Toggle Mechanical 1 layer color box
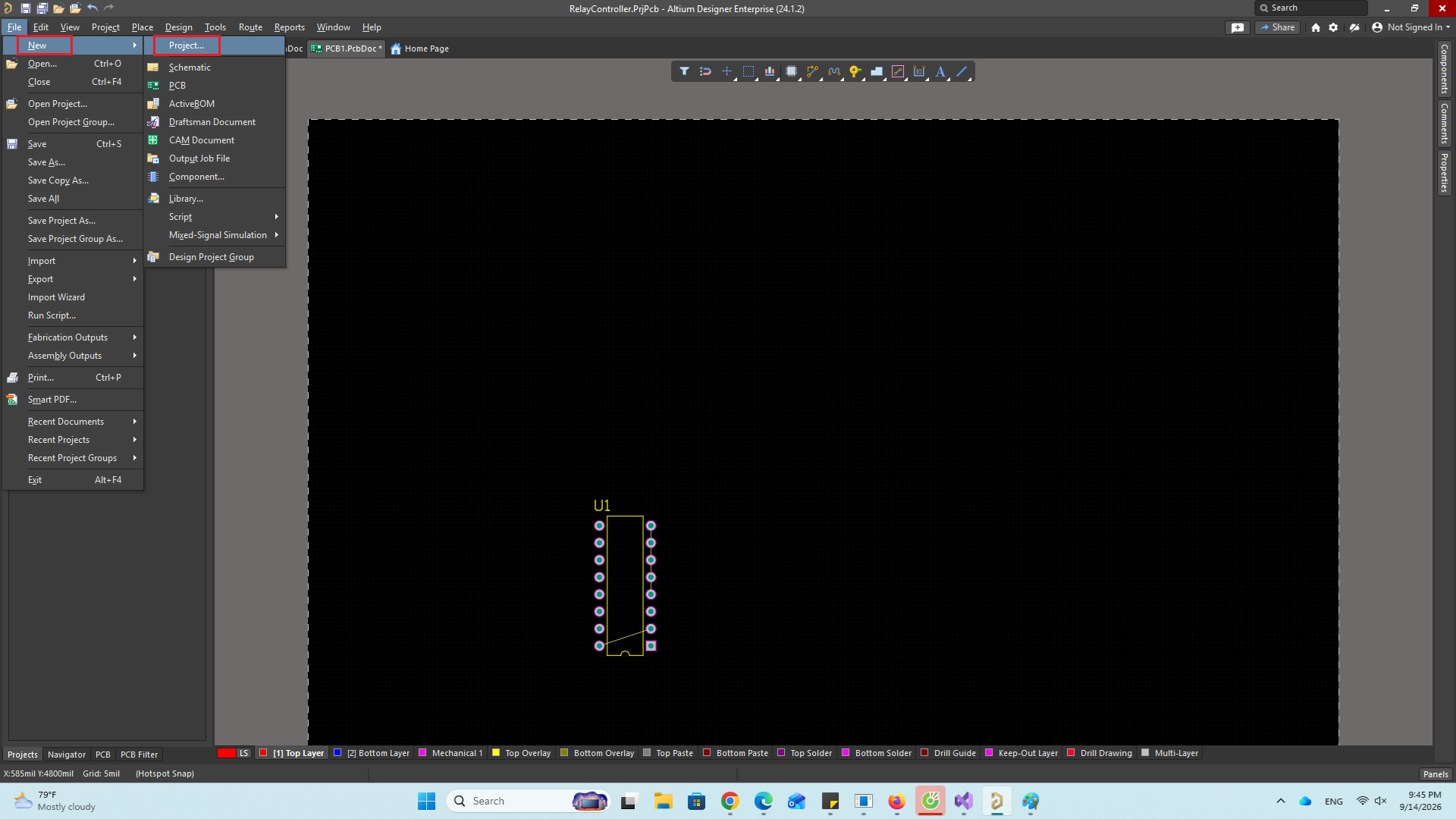The image size is (1456, 819). pyautogui.click(x=422, y=753)
